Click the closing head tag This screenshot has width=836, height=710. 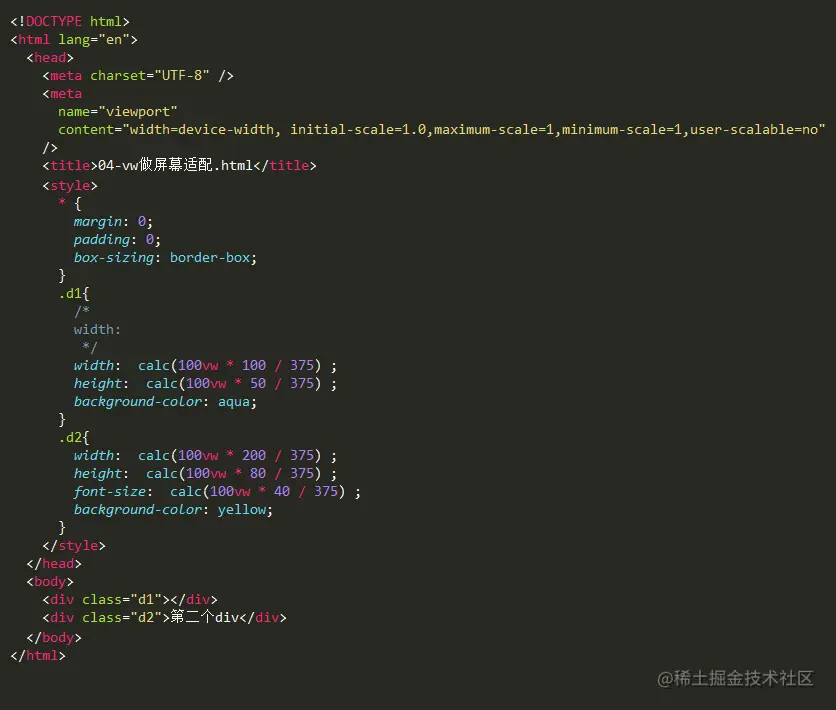[x=54, y=563]
